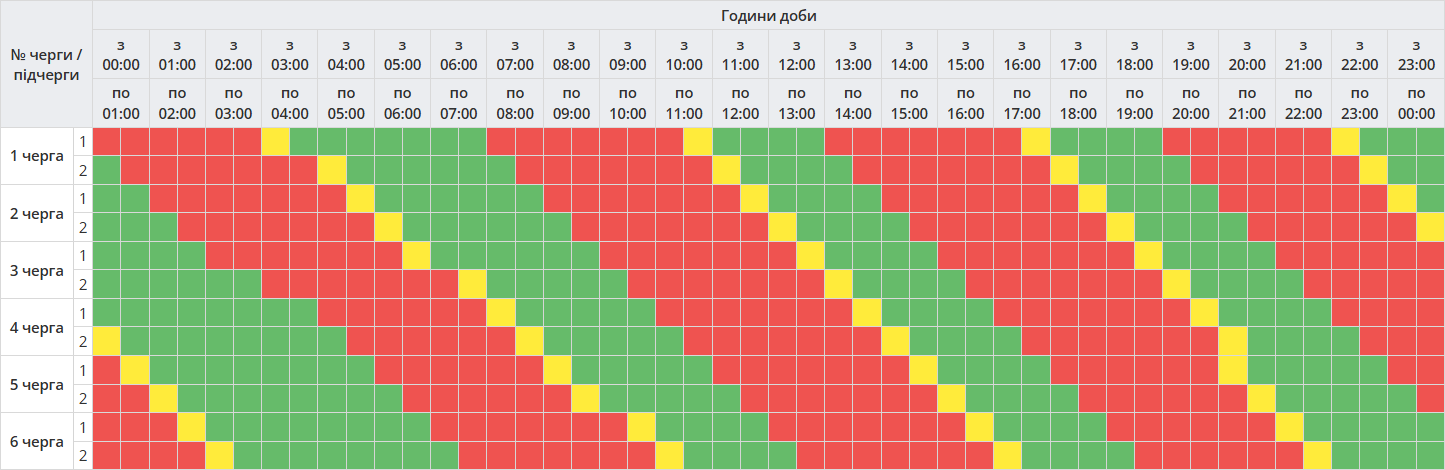Click the "по 00:00" end-time header
1445x470 pixels.
pyautogui.click(x=1416, y=103)
